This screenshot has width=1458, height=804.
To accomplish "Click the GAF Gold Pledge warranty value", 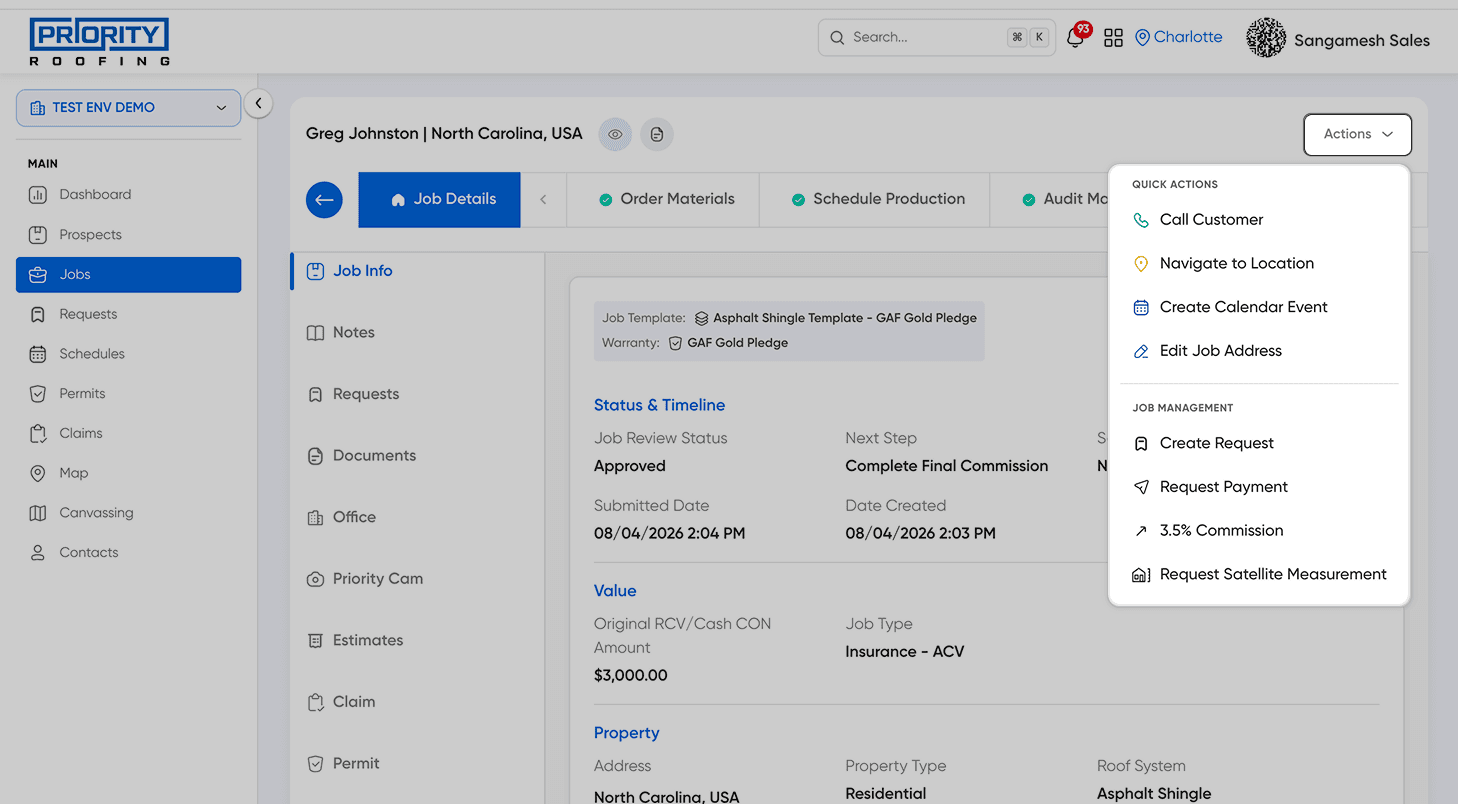I will 738,343.
